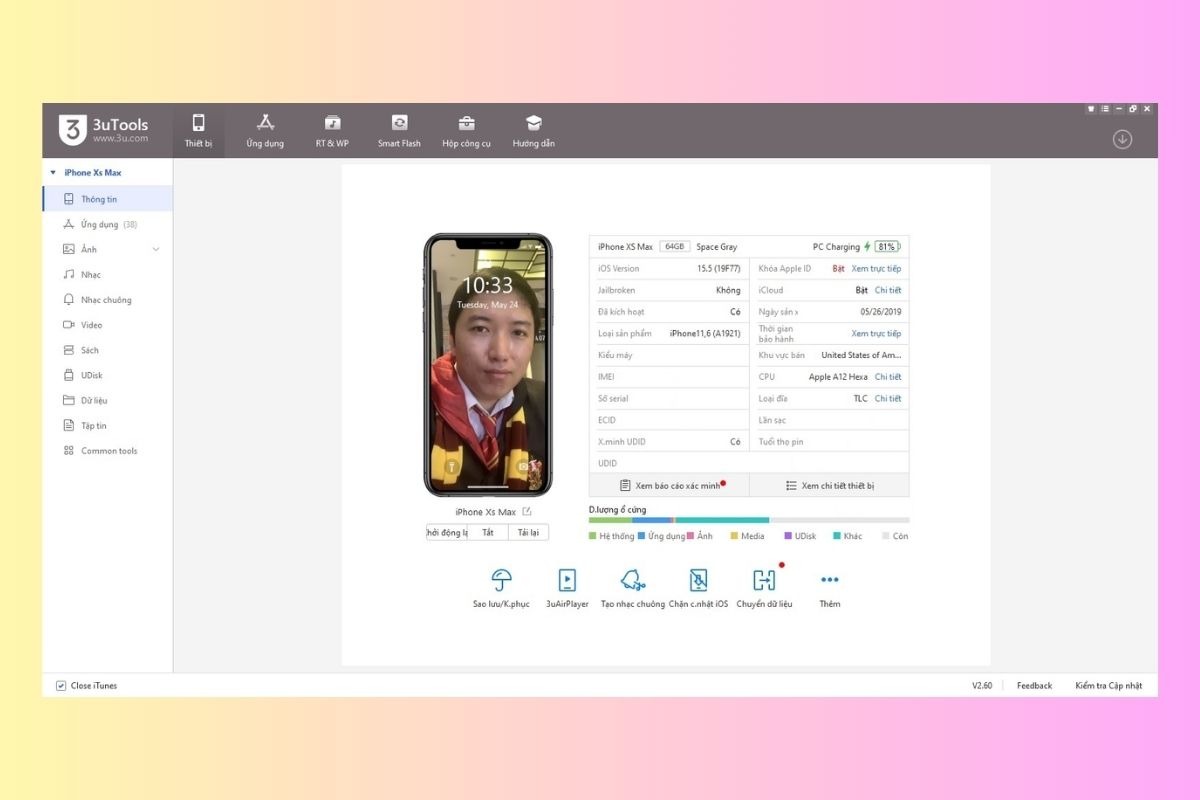Screen dimensions: 1200x800
Task: Click Xem trực tiếp for Thời gian bảo hành
Action: 876,333
